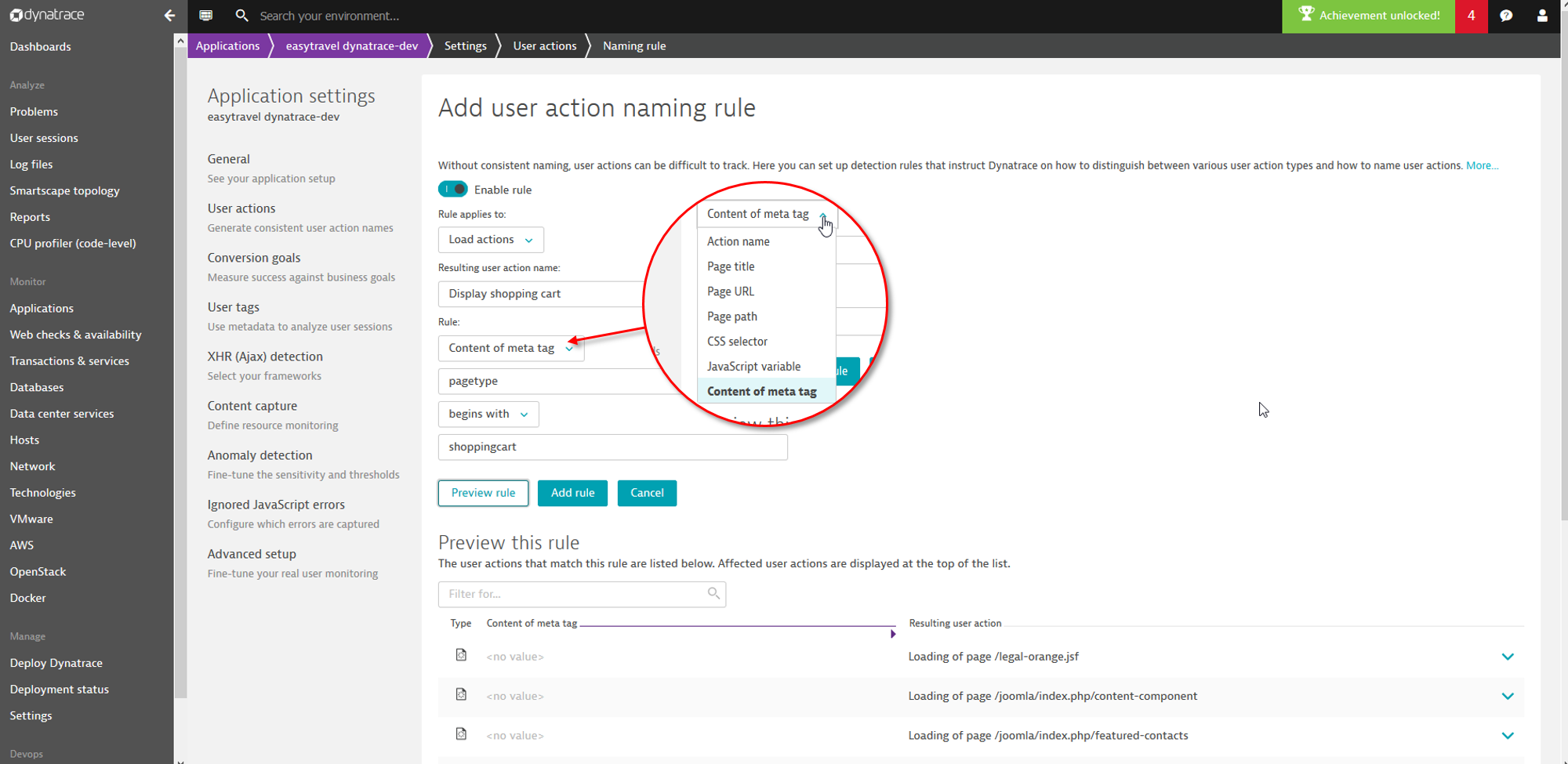Screen dimensions: 1568x764
Task: Go to Settings breadcrumb
Action: (x=466, y=45)
